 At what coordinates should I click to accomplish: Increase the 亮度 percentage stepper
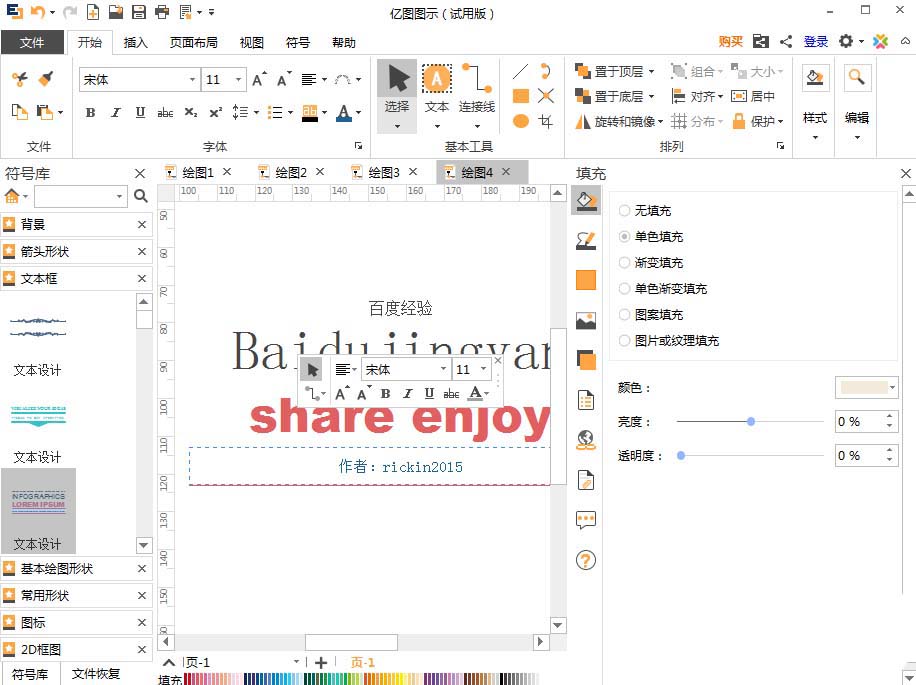(889, 416)
